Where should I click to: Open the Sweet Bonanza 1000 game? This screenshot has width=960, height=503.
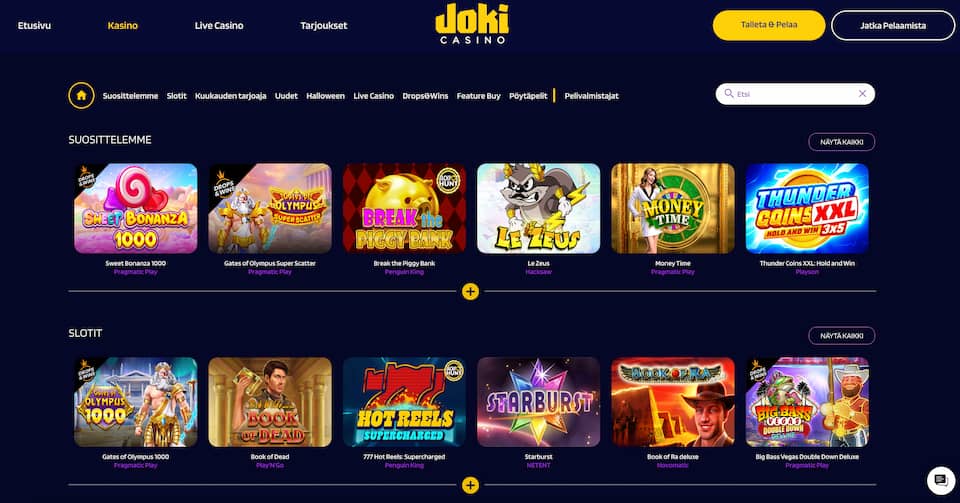pyautogui.click(x=136, y=208)
